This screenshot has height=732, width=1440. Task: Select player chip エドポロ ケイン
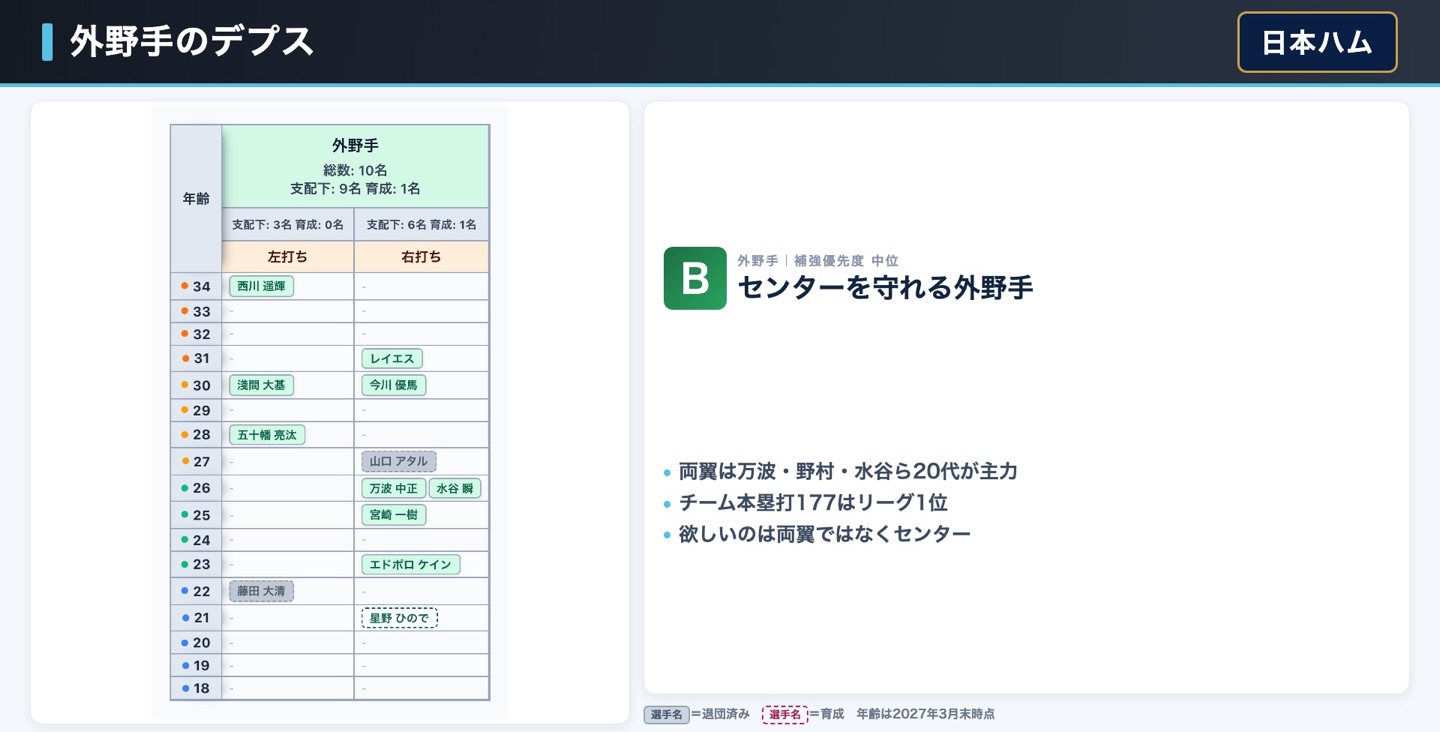point(410,564)
